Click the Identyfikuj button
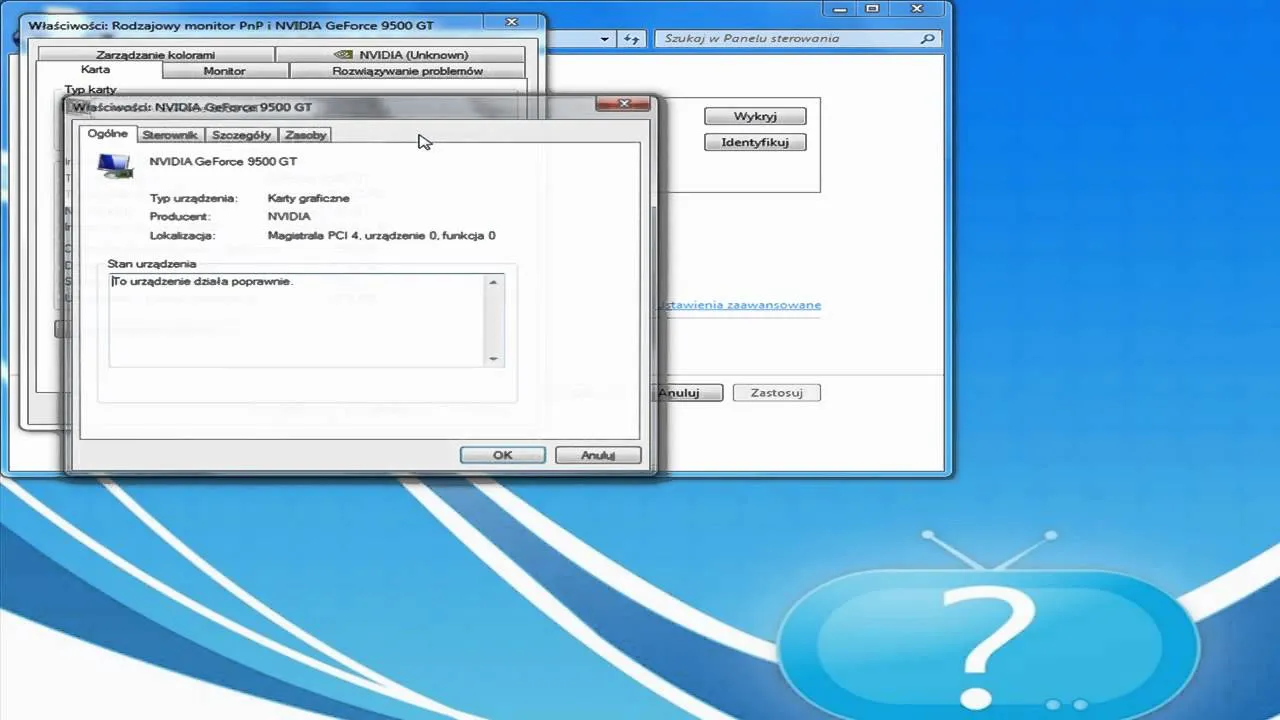1280x720 pixels. coord(755,142)
